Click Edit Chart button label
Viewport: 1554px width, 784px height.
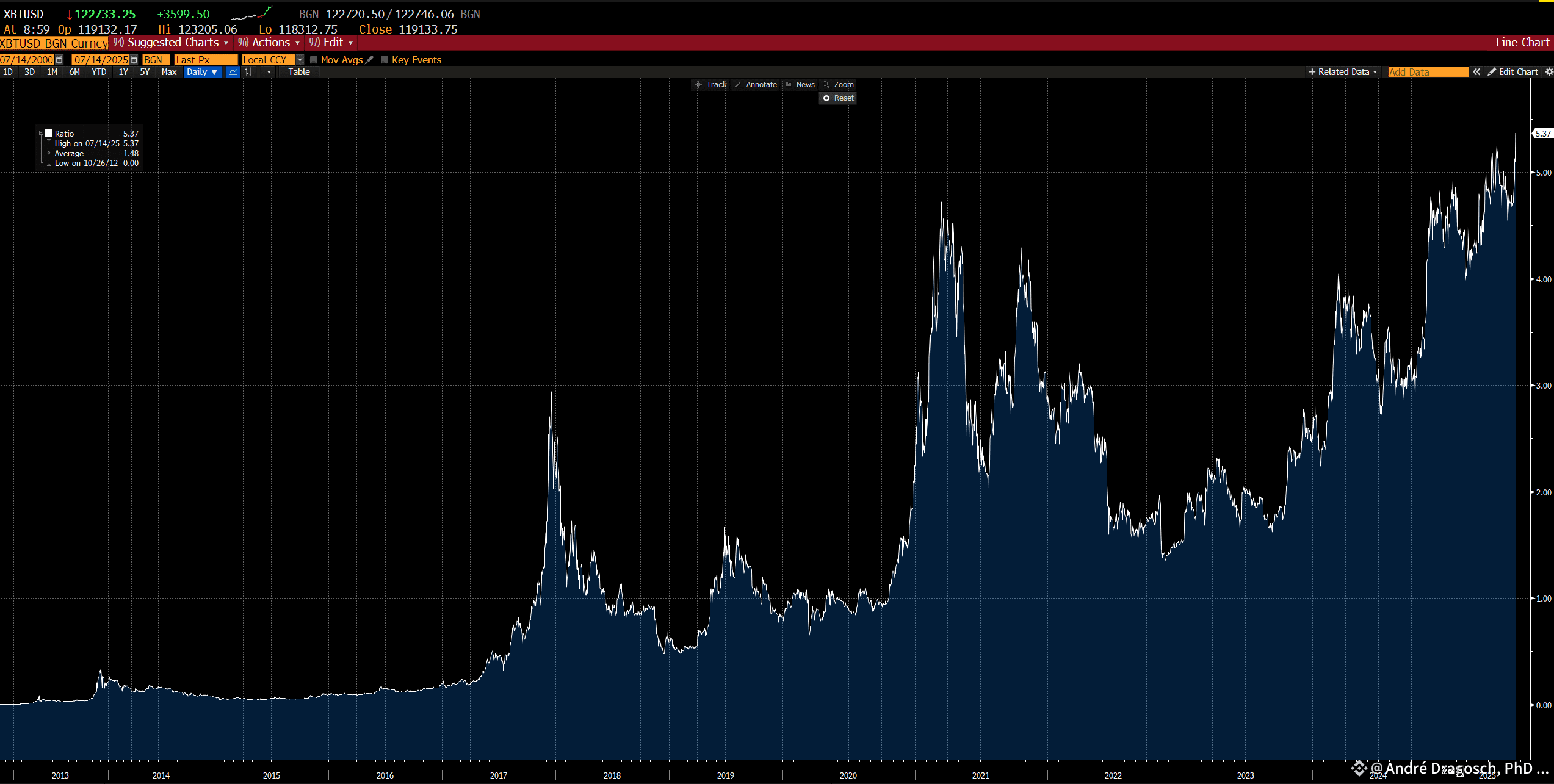pyautogui.click(x=1519, y=72)
